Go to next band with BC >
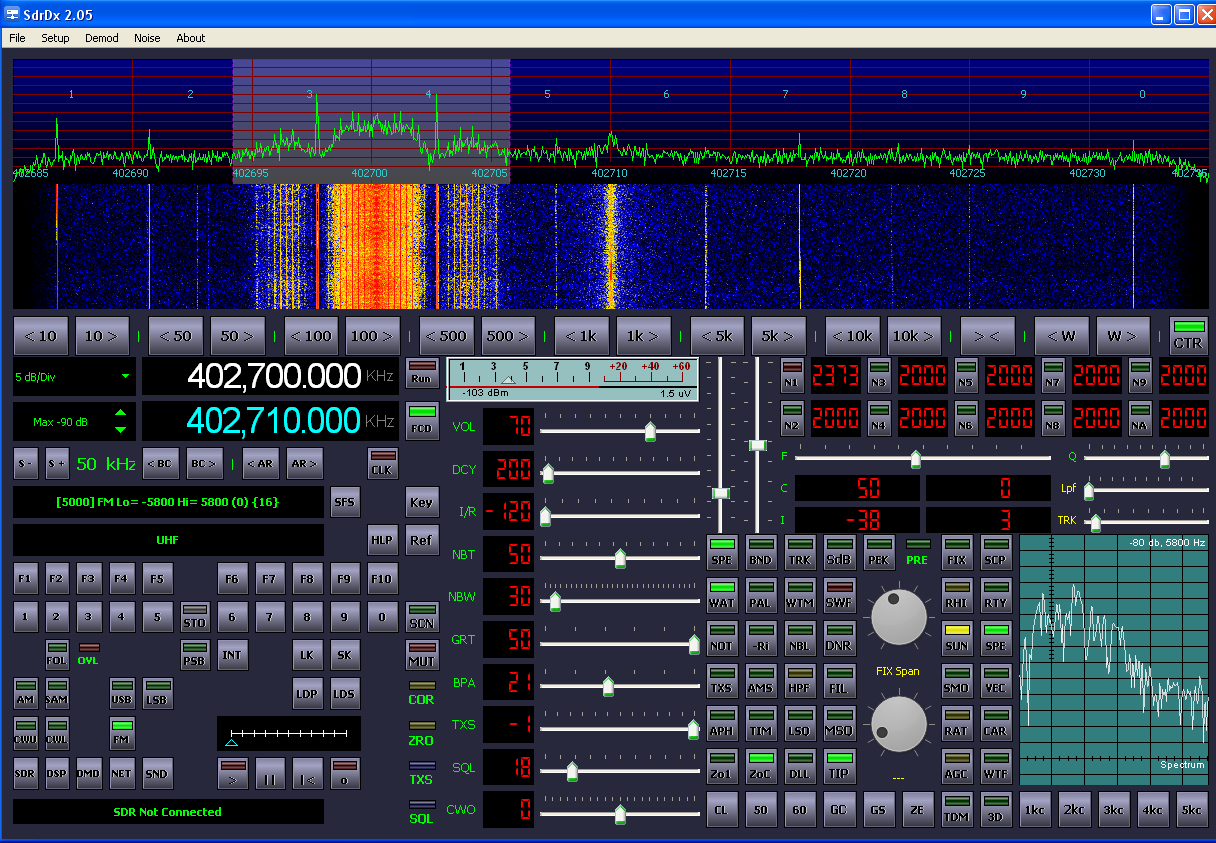The width and height of the screenshot is (1216, 843). (204, 463)
